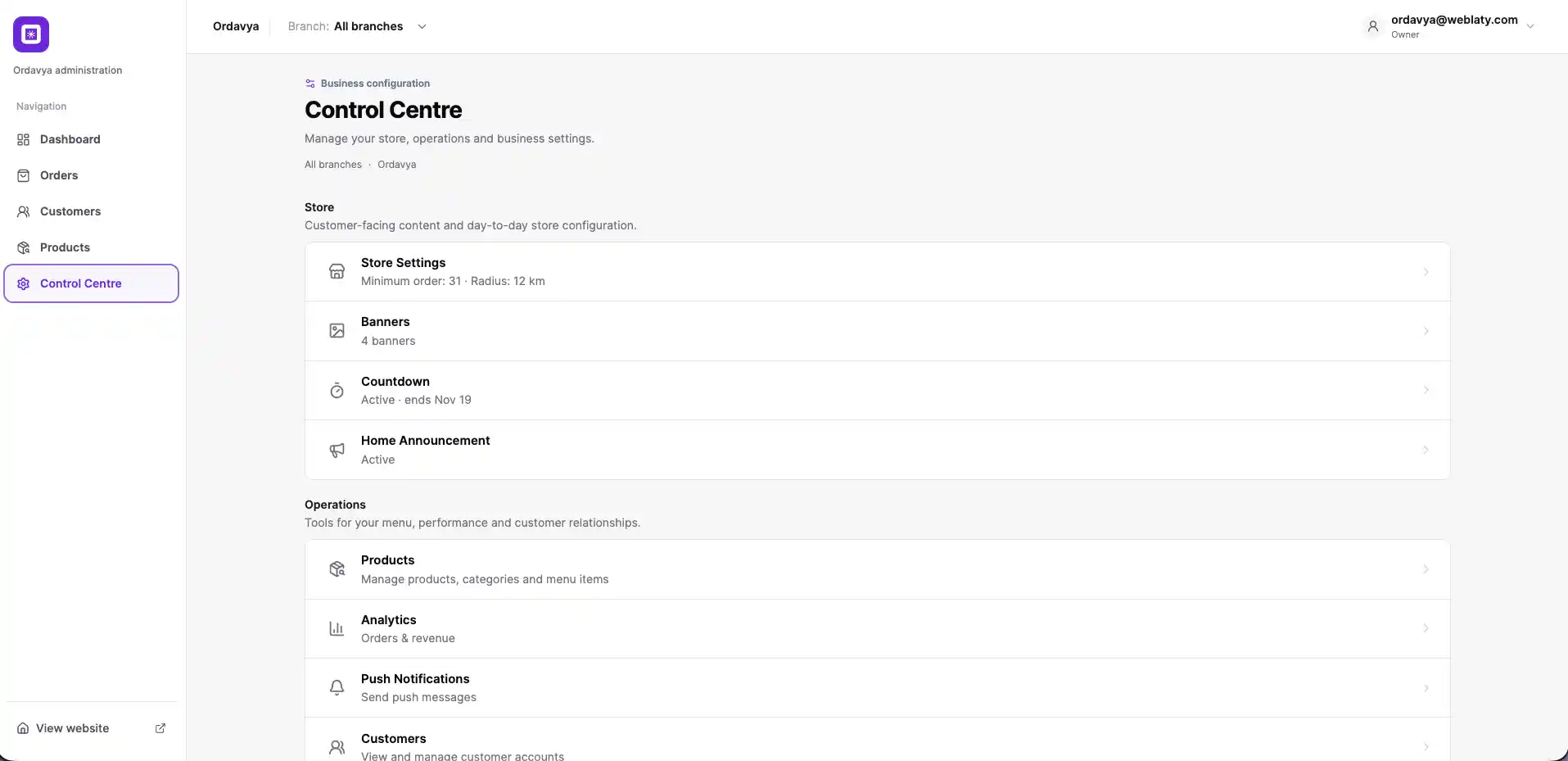Click the Ordavya purple logo icon
1568x761 pixels.
click(31, 34)
